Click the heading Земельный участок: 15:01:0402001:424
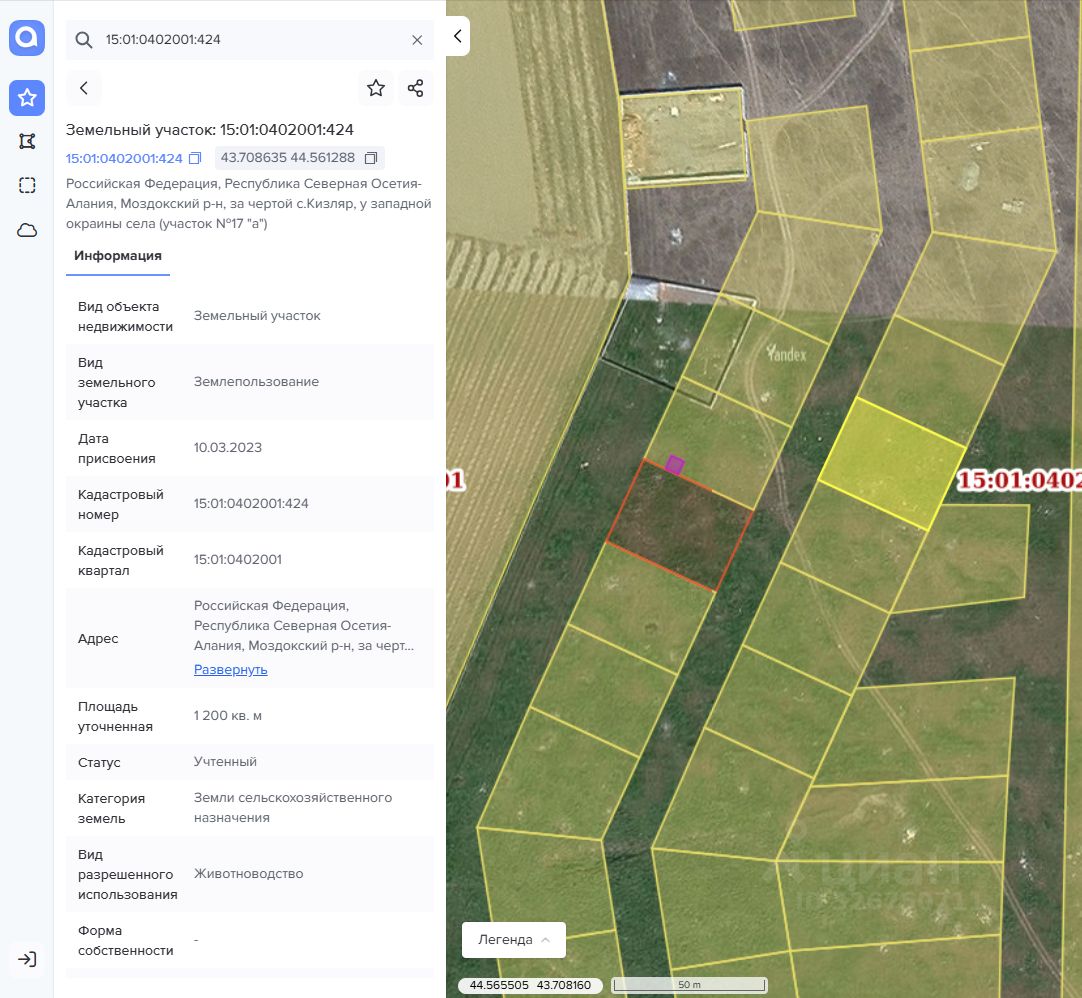1082x998 pixels. click(x=210, y=130)
